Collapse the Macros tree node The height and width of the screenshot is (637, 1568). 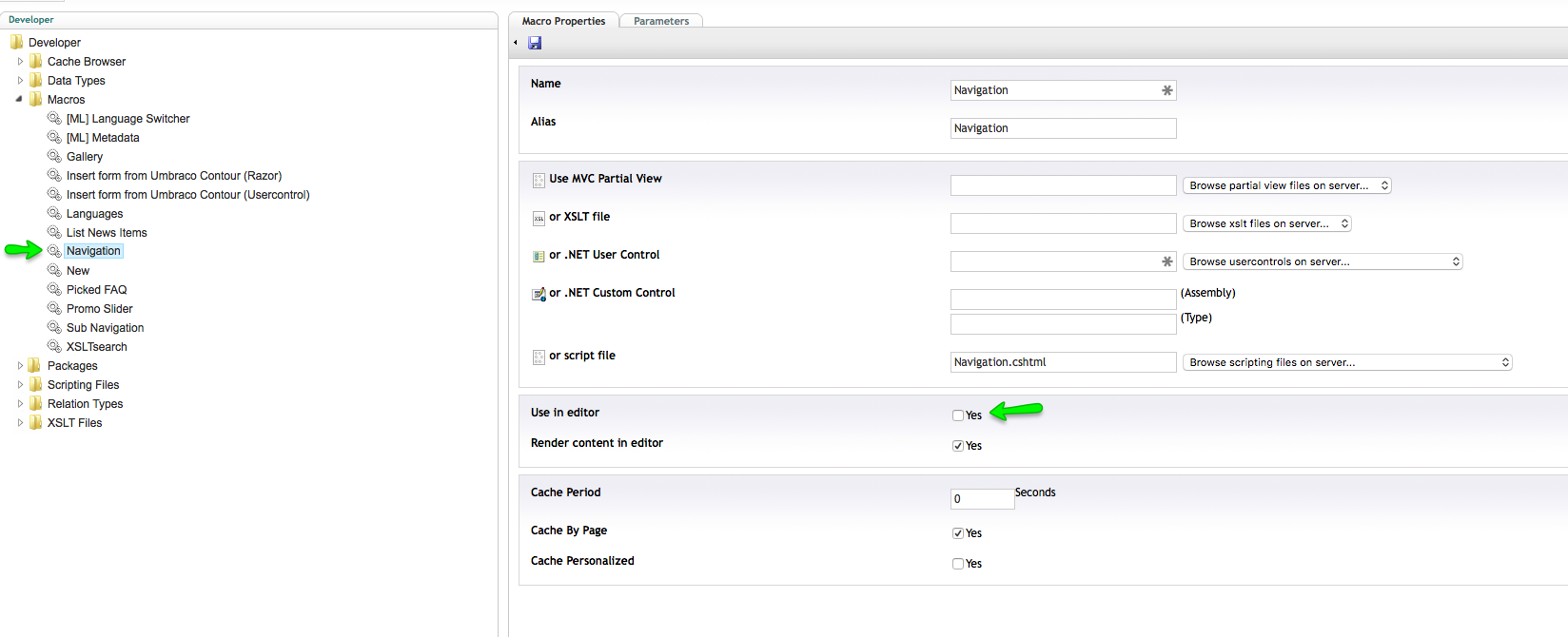[x=19, y=99]
